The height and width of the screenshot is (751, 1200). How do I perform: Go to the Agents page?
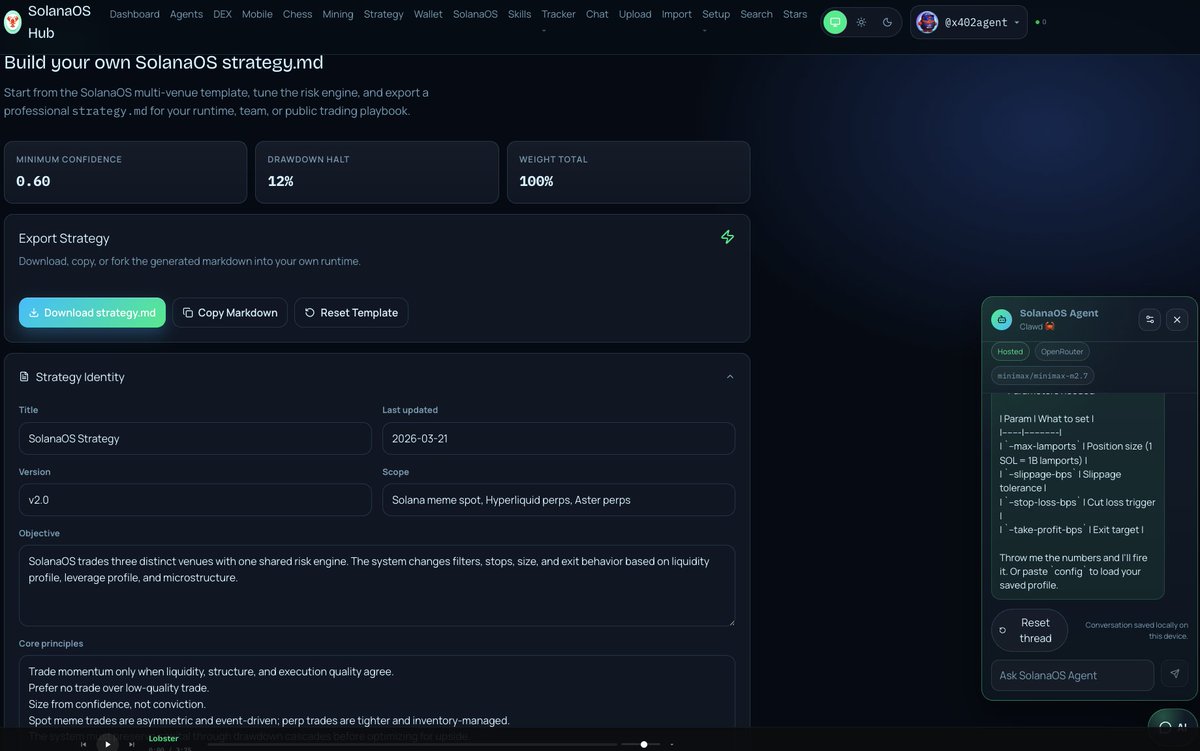click(186, 14)
